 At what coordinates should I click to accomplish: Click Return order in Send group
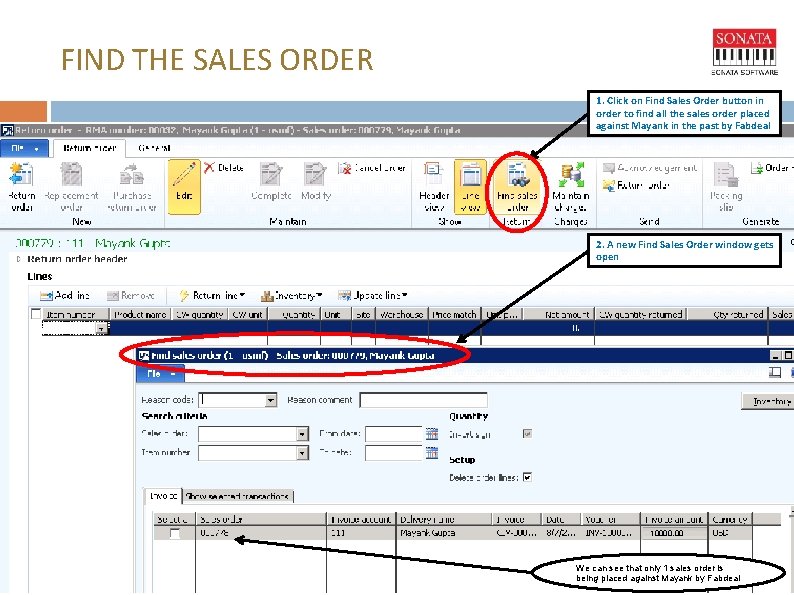pyautogui.click(x=637, y=185)
